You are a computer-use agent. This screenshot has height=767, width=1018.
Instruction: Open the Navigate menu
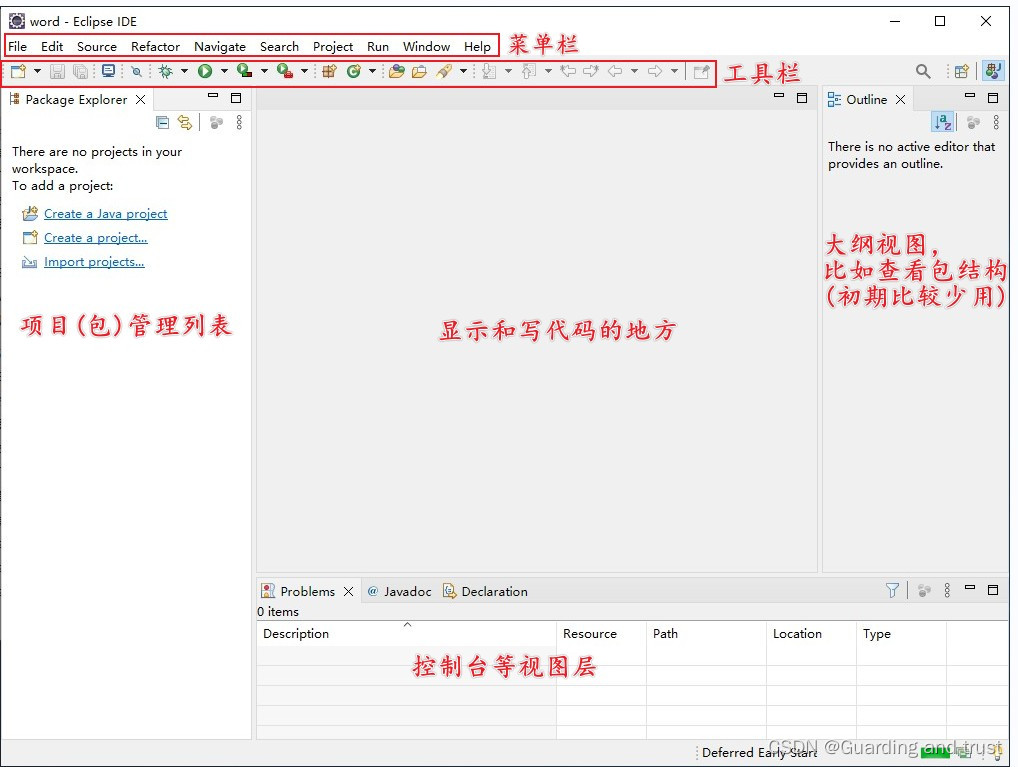click(x=220, y=47)
